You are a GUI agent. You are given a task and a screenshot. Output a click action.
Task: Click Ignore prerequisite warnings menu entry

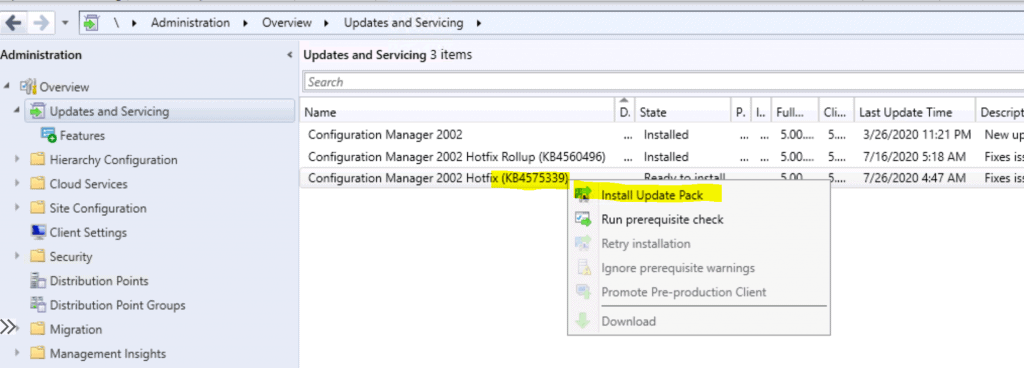coord(678,268)
